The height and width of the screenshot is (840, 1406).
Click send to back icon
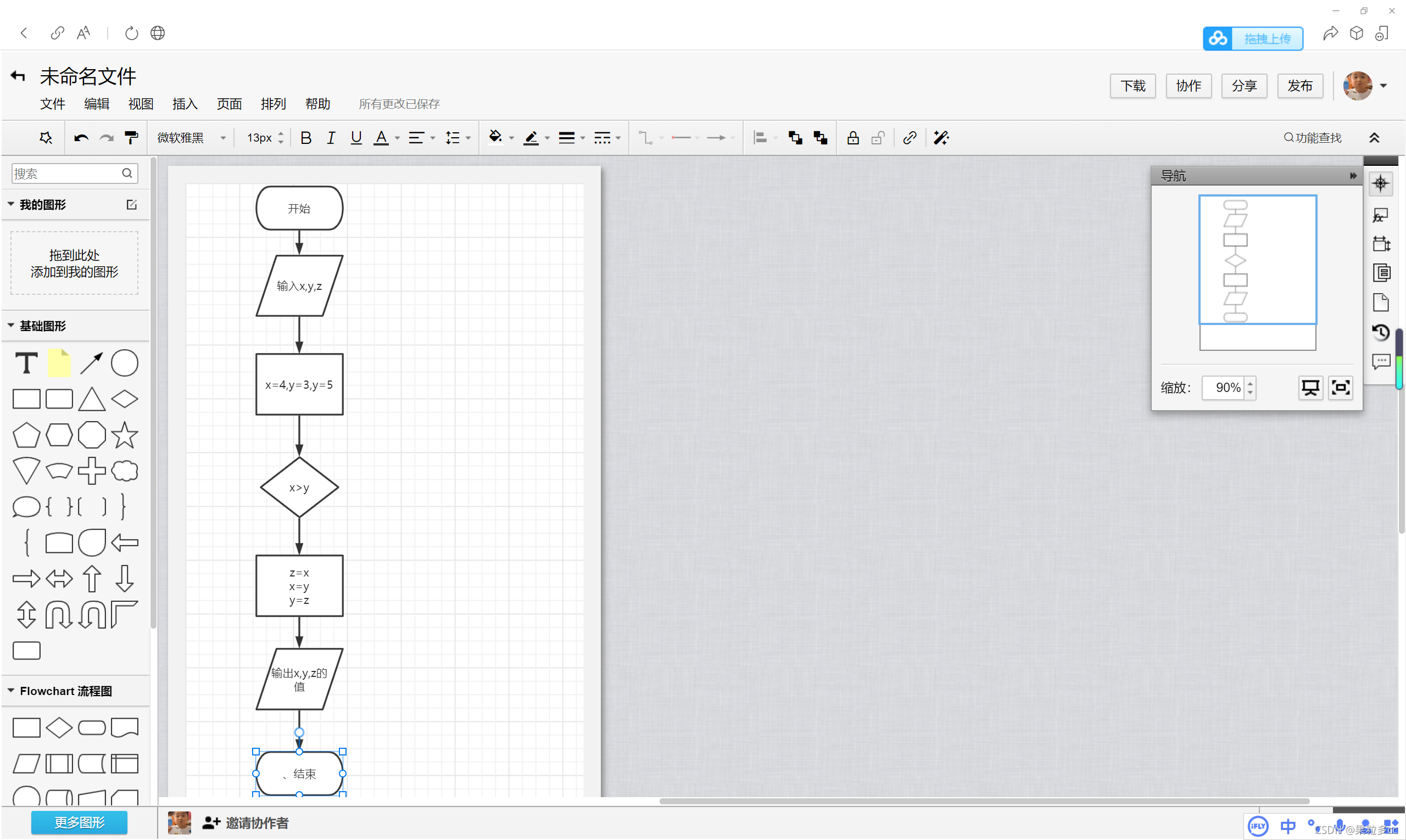point(820,138)
